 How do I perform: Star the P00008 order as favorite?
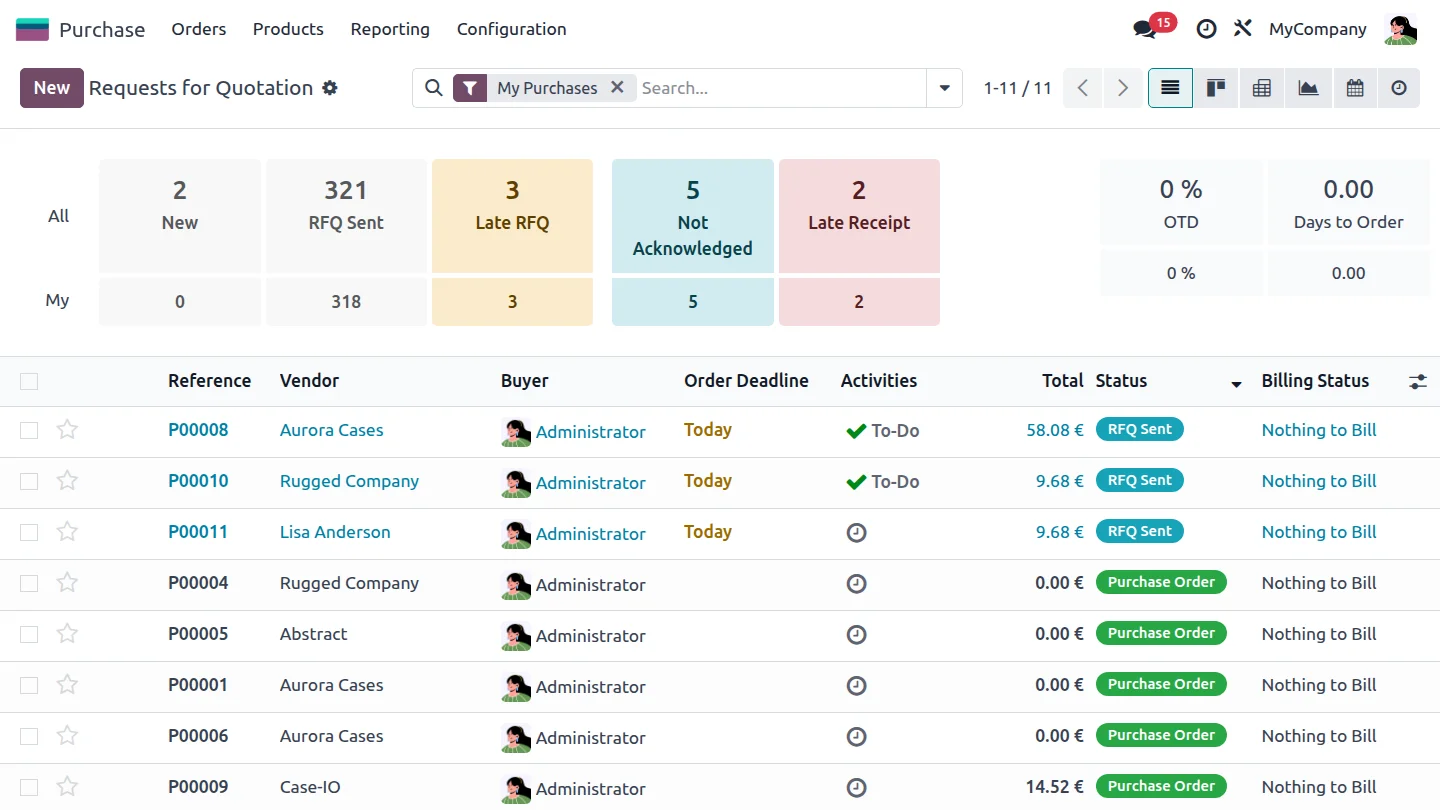coord(67,430)
